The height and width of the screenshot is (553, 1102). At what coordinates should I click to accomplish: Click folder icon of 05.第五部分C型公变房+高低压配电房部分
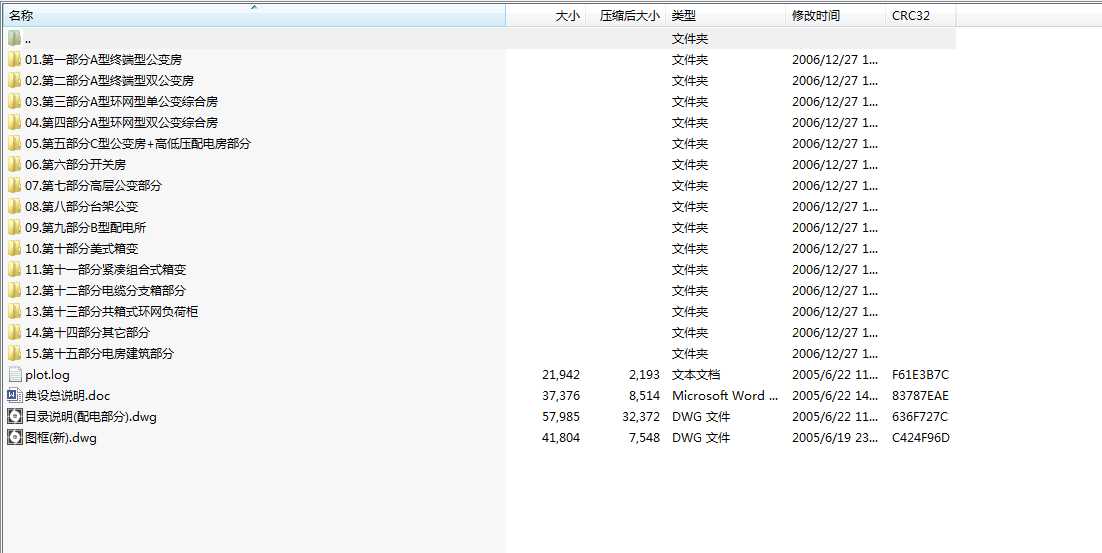click(14, 143)
